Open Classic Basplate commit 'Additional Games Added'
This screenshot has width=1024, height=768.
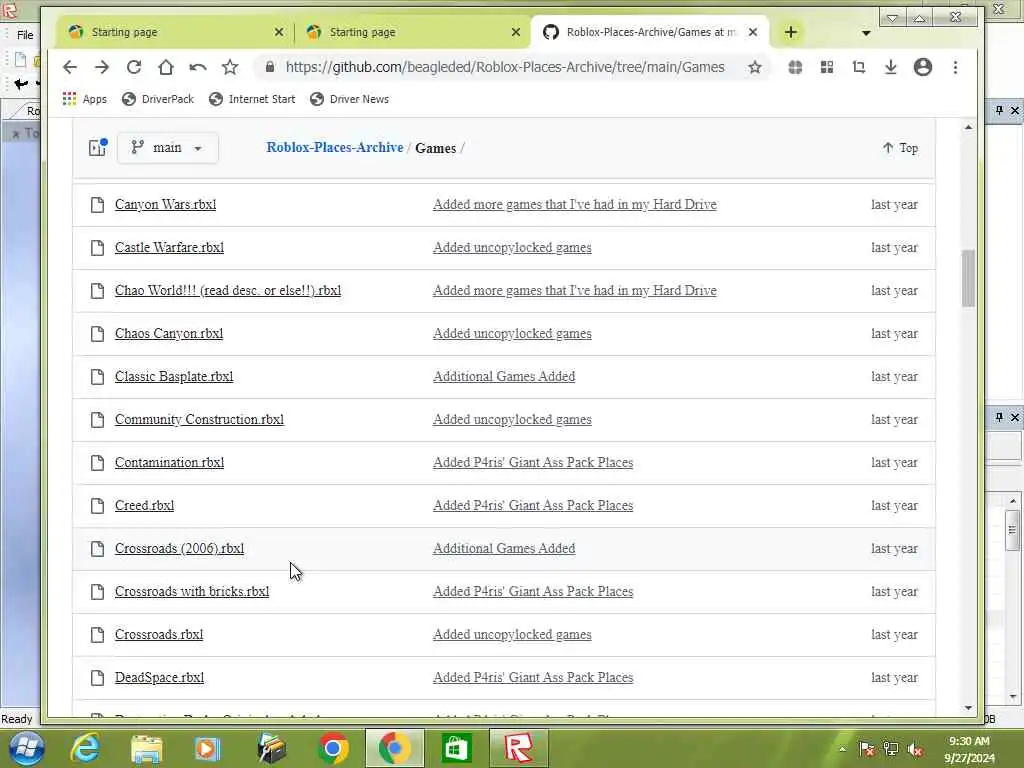(504, 377)
